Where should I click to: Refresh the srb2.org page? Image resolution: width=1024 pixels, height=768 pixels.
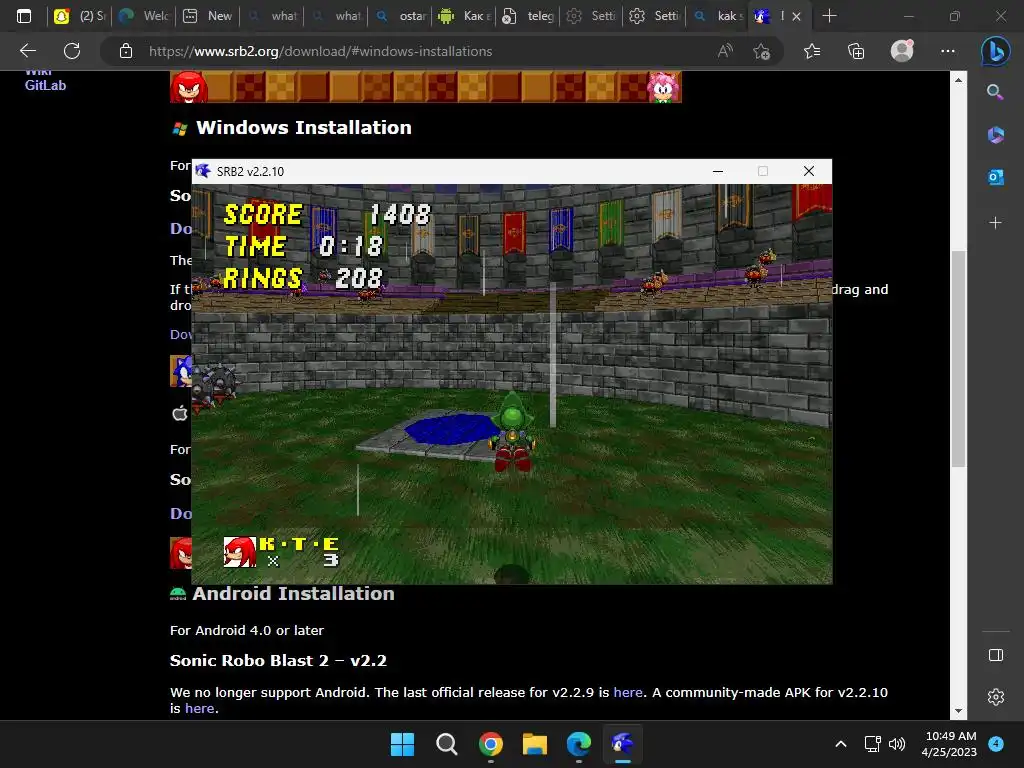click(72, 51)
